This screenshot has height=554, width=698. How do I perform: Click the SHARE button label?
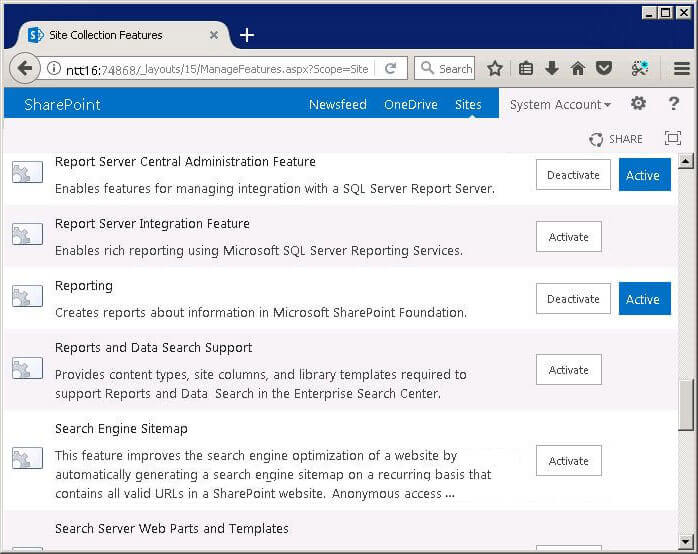tap(625, 139)
